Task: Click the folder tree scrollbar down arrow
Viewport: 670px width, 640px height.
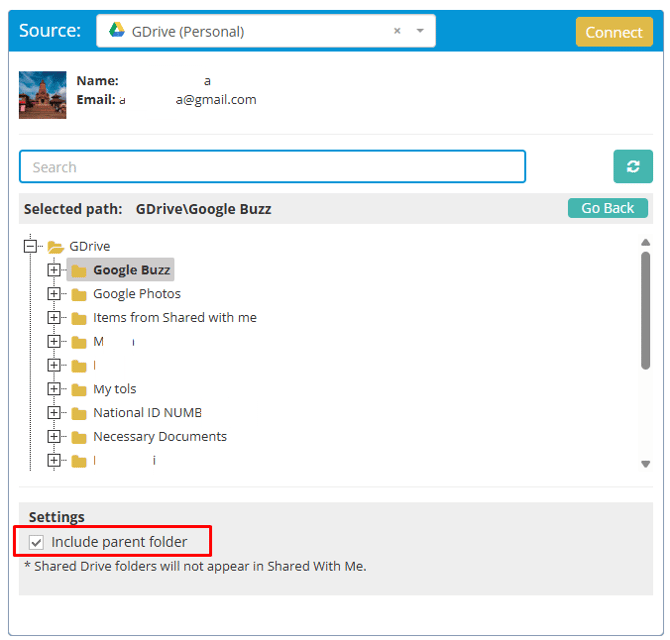Action: pyautogui.click(x=646, y=463)
